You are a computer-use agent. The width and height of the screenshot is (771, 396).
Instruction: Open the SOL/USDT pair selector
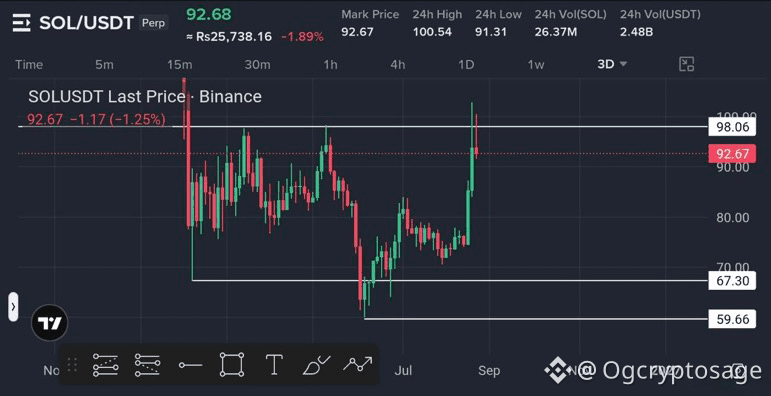(x=86, y=23)
